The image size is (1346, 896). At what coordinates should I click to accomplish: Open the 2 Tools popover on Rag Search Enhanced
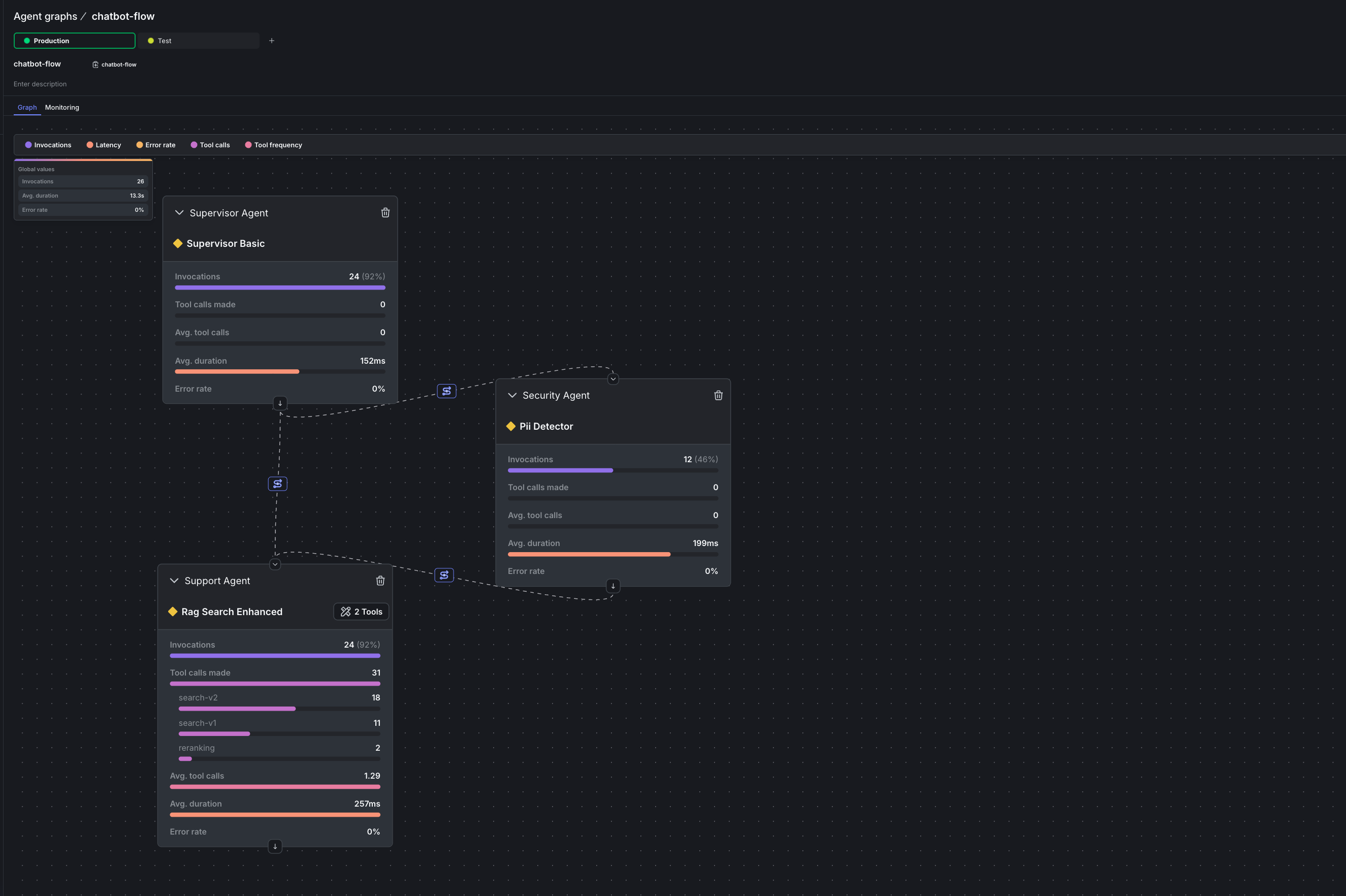(x=361, y=612)
